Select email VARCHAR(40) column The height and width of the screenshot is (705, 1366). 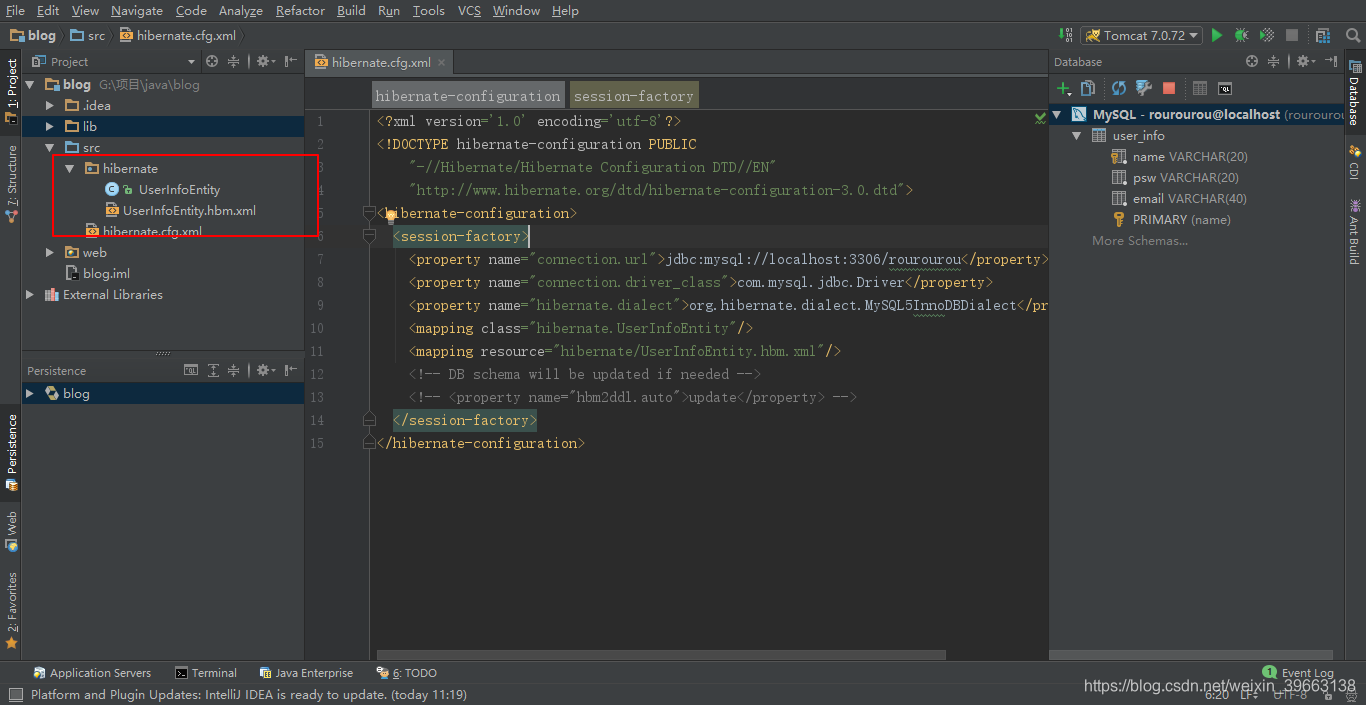pyautogui.click(x=1189, y=199)
